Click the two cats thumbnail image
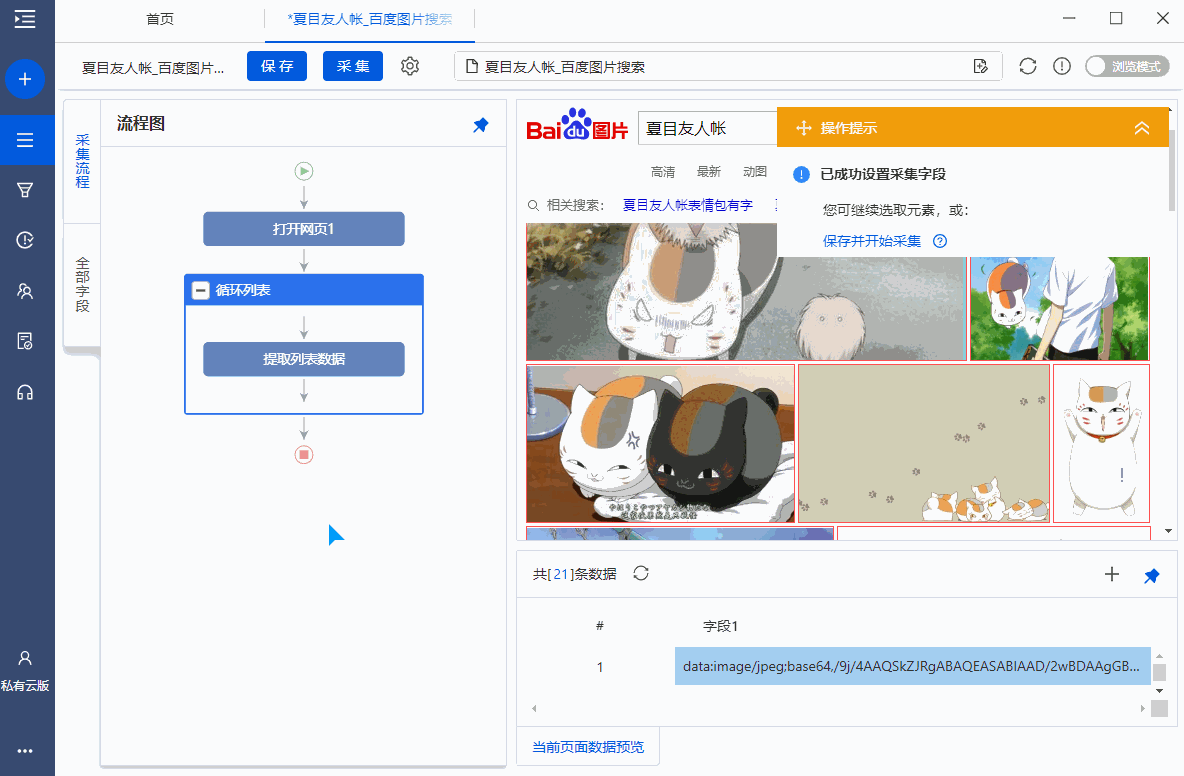 [661, 444]
